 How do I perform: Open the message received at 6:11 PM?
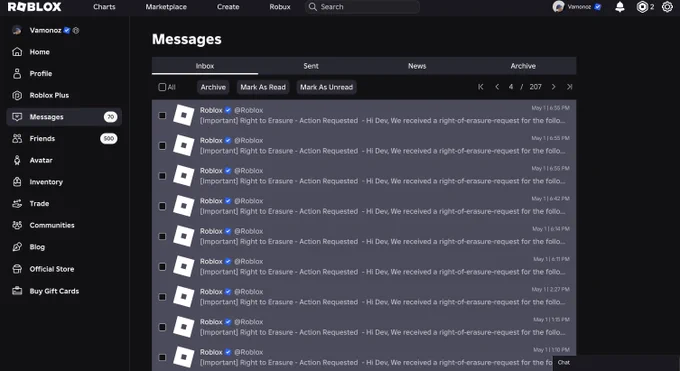pos(364,267)
